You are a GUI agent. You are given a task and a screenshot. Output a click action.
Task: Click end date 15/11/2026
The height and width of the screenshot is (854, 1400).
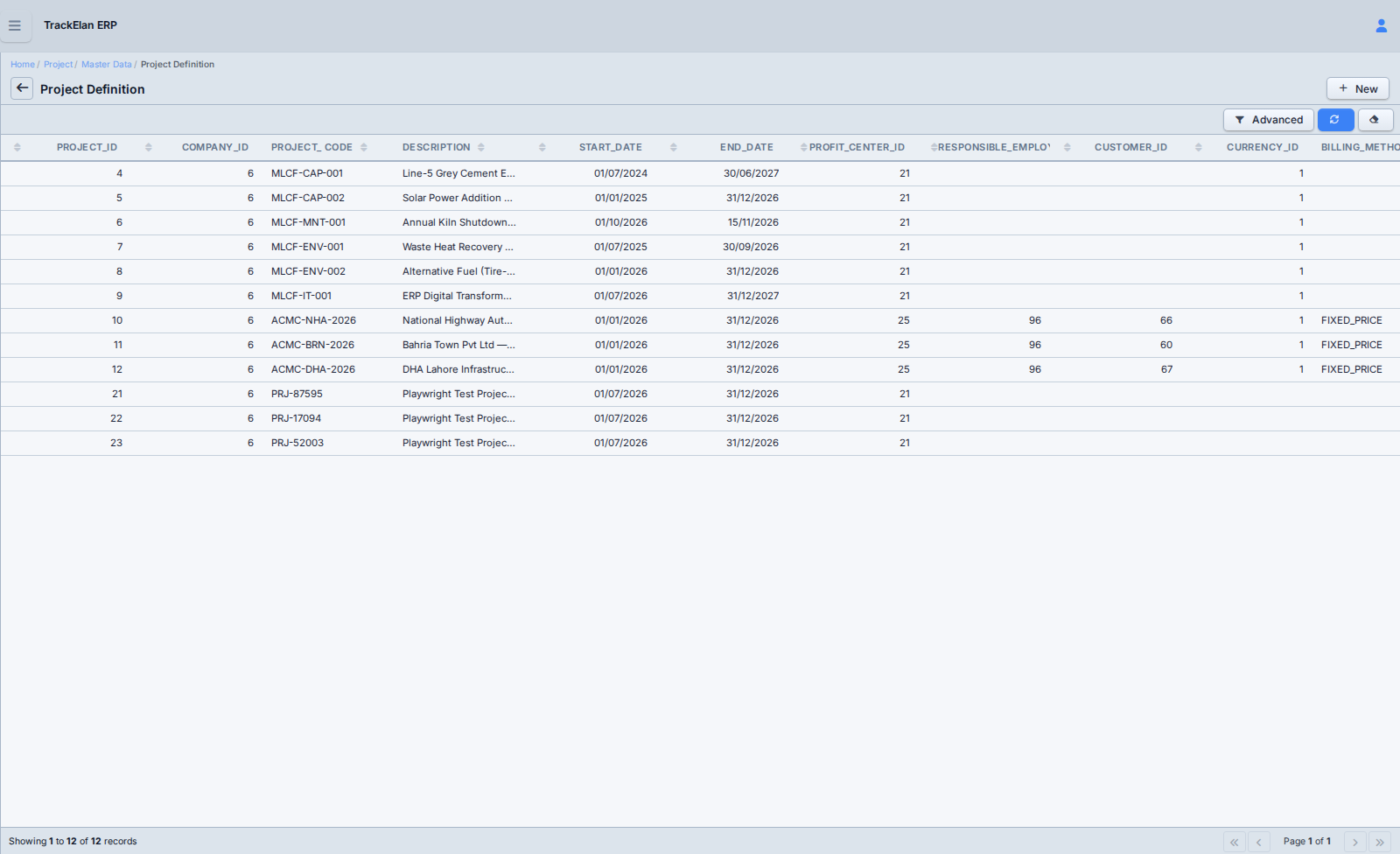tap(753, 222)
